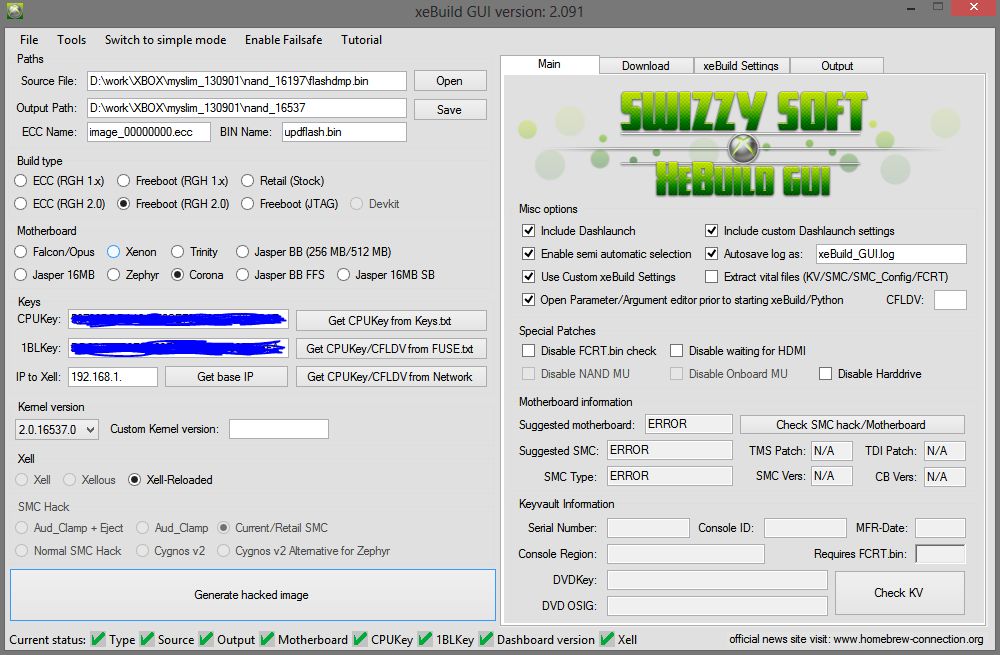Select the Trinity motherboard radio button

pos(178,252)
